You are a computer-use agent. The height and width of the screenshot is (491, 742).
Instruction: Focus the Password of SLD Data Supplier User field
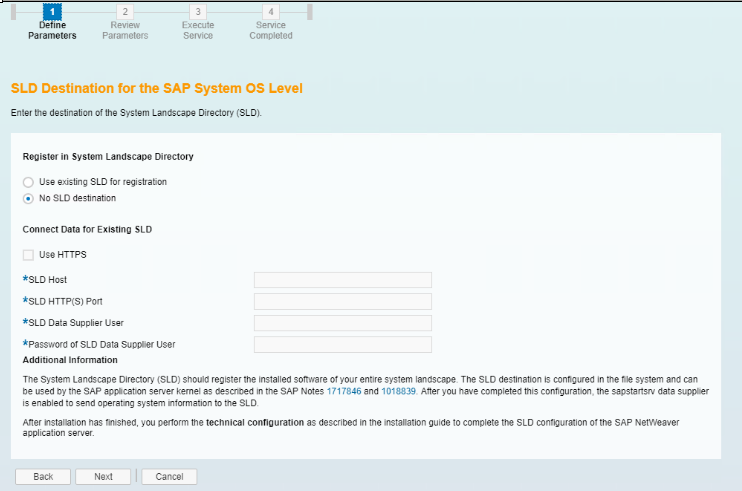click(x=343, y=344)
